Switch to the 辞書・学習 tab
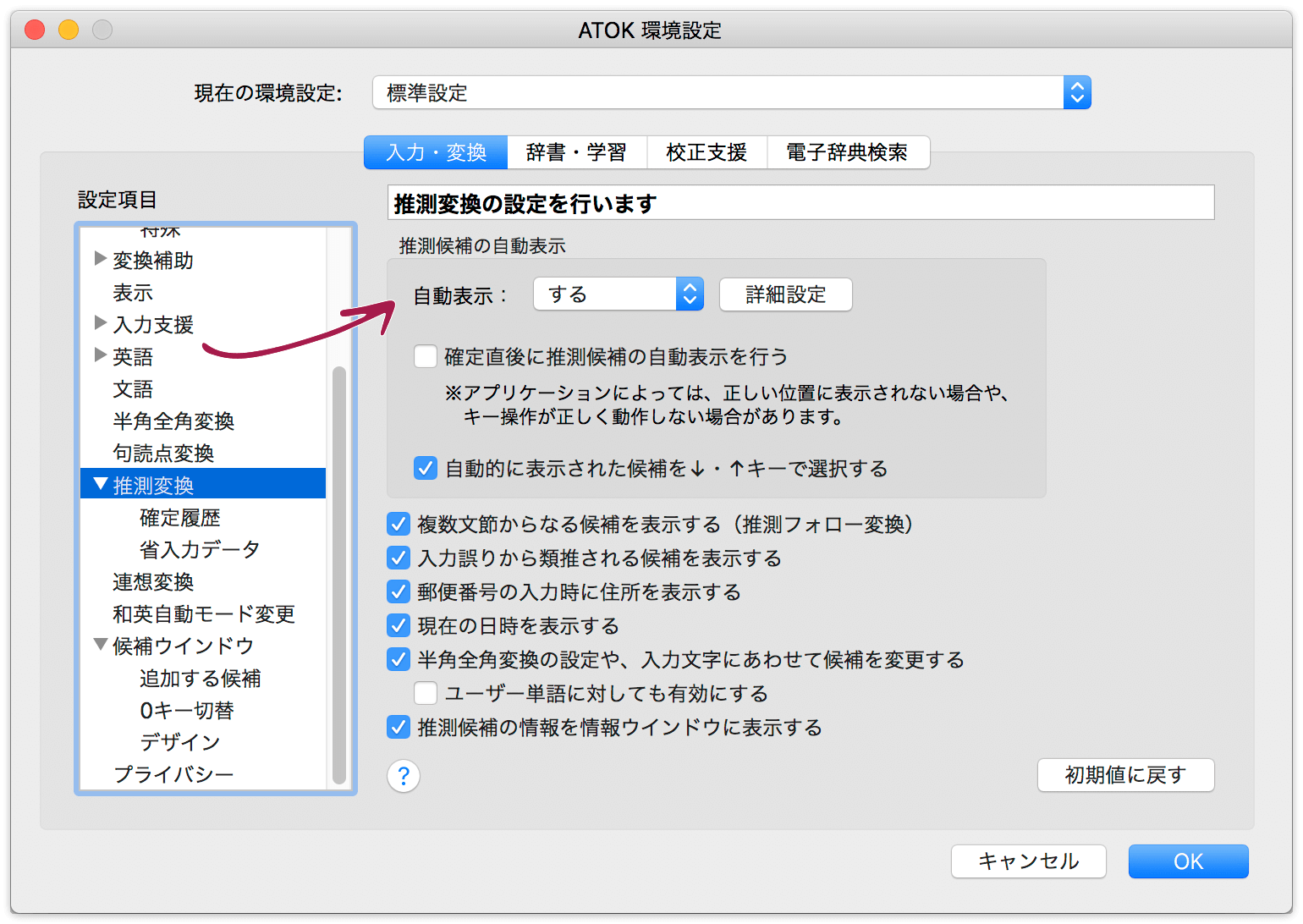 577,152
